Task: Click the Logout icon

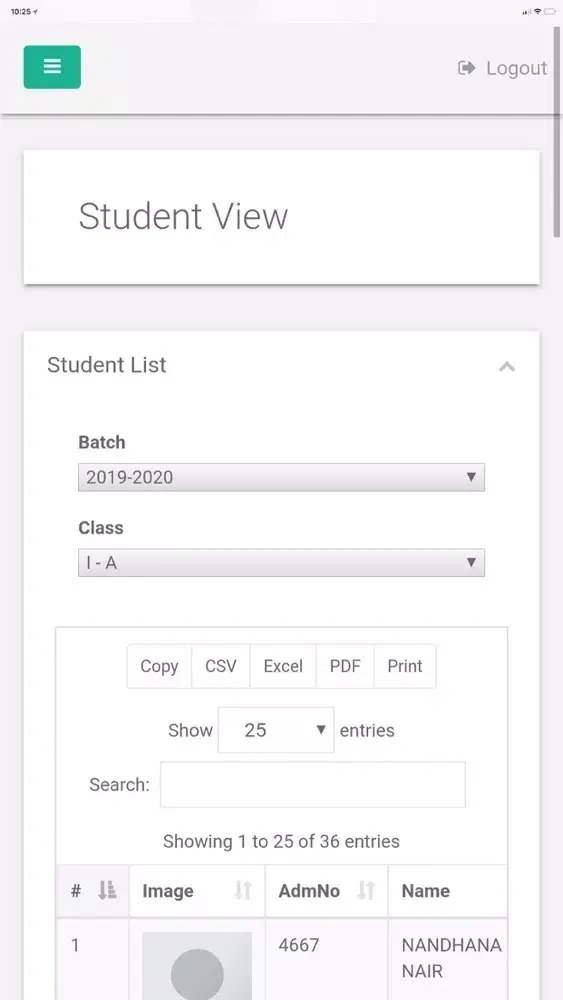Action: click(467, 68)
